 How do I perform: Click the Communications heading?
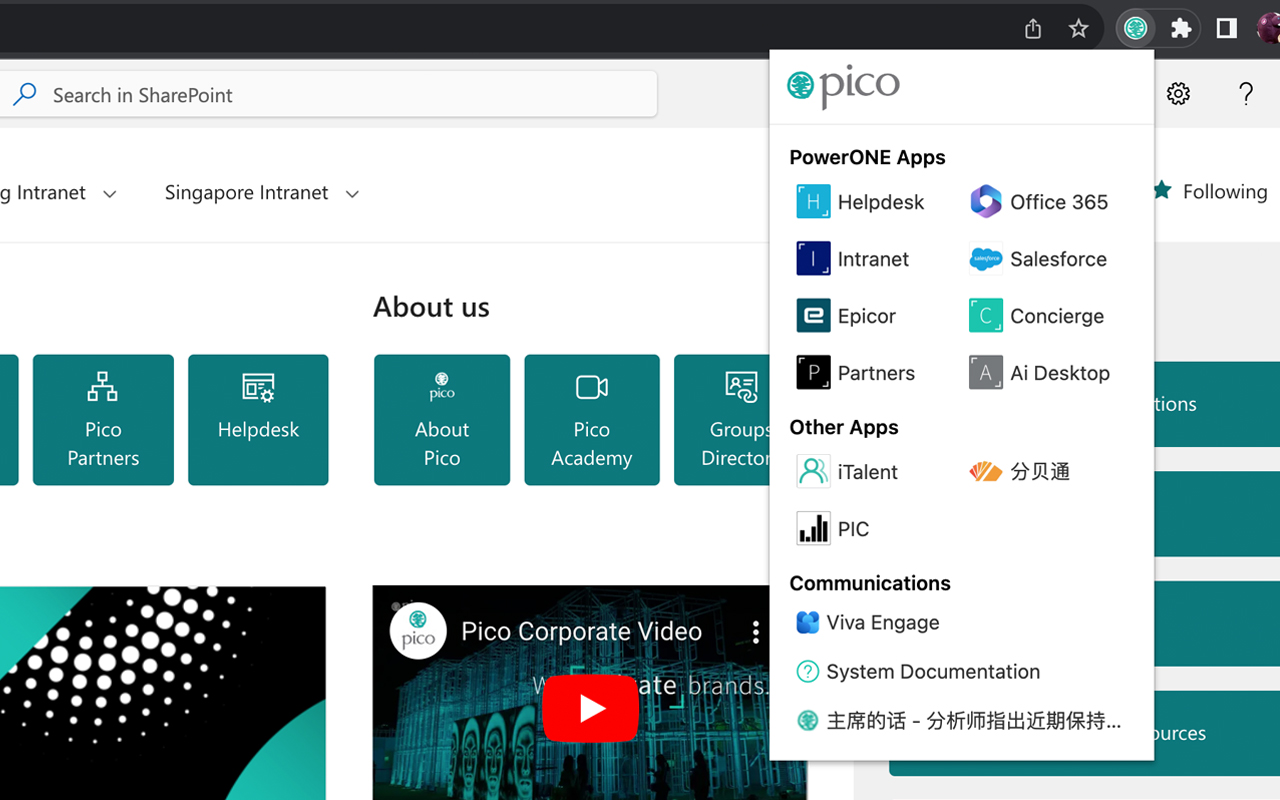coord(870,584)
